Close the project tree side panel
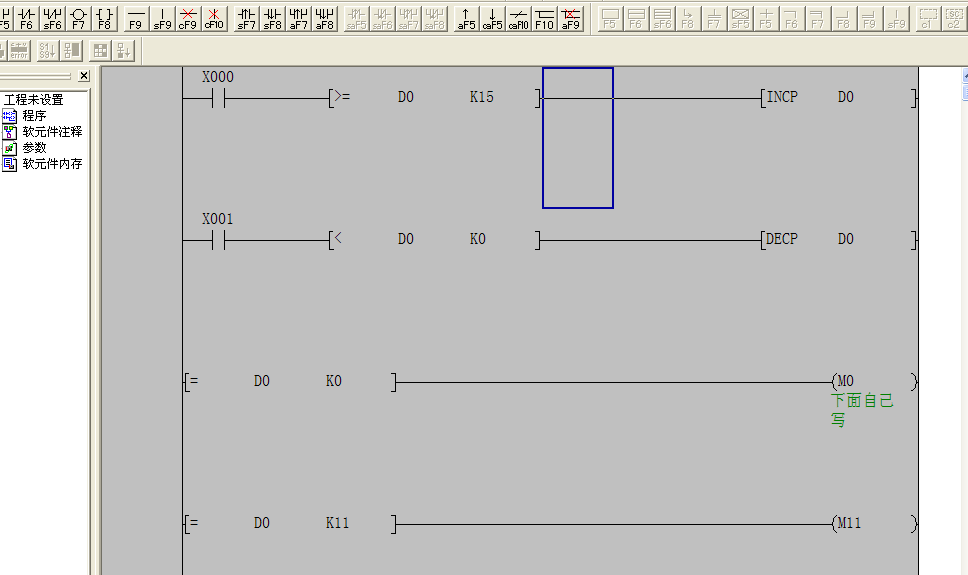968x575 pixels. (84, 76)
